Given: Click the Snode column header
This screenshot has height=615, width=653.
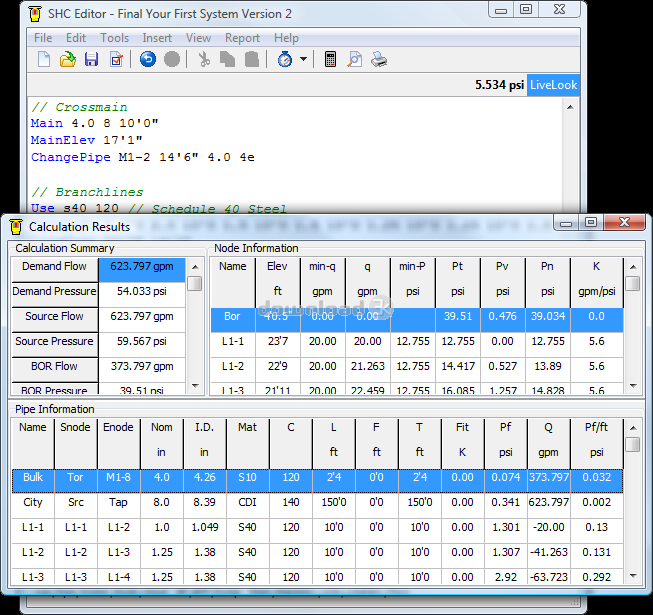Looking at the screenshot, I should (75, 443).
